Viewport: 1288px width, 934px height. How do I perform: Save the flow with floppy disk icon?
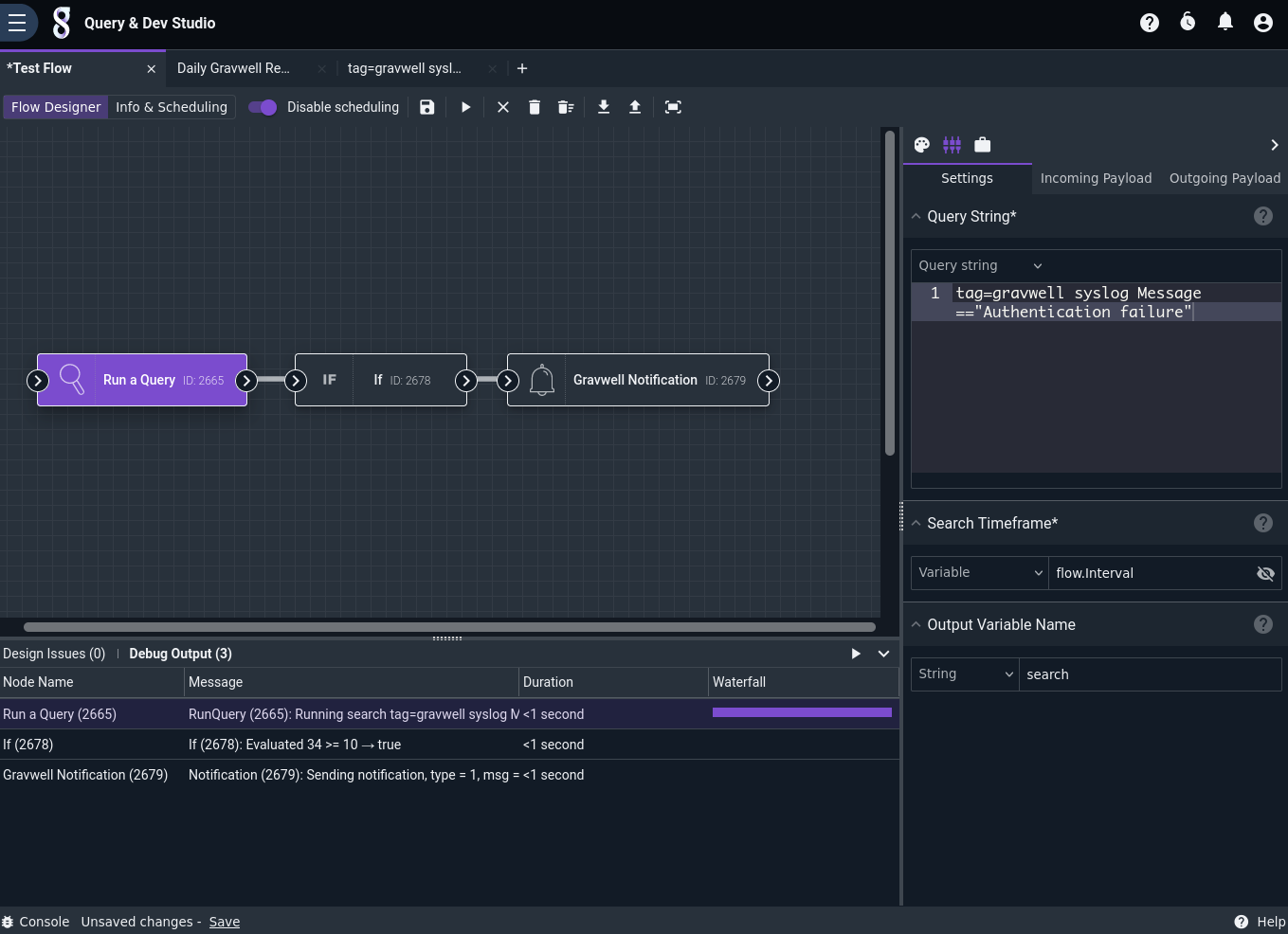tap(427, 107)
